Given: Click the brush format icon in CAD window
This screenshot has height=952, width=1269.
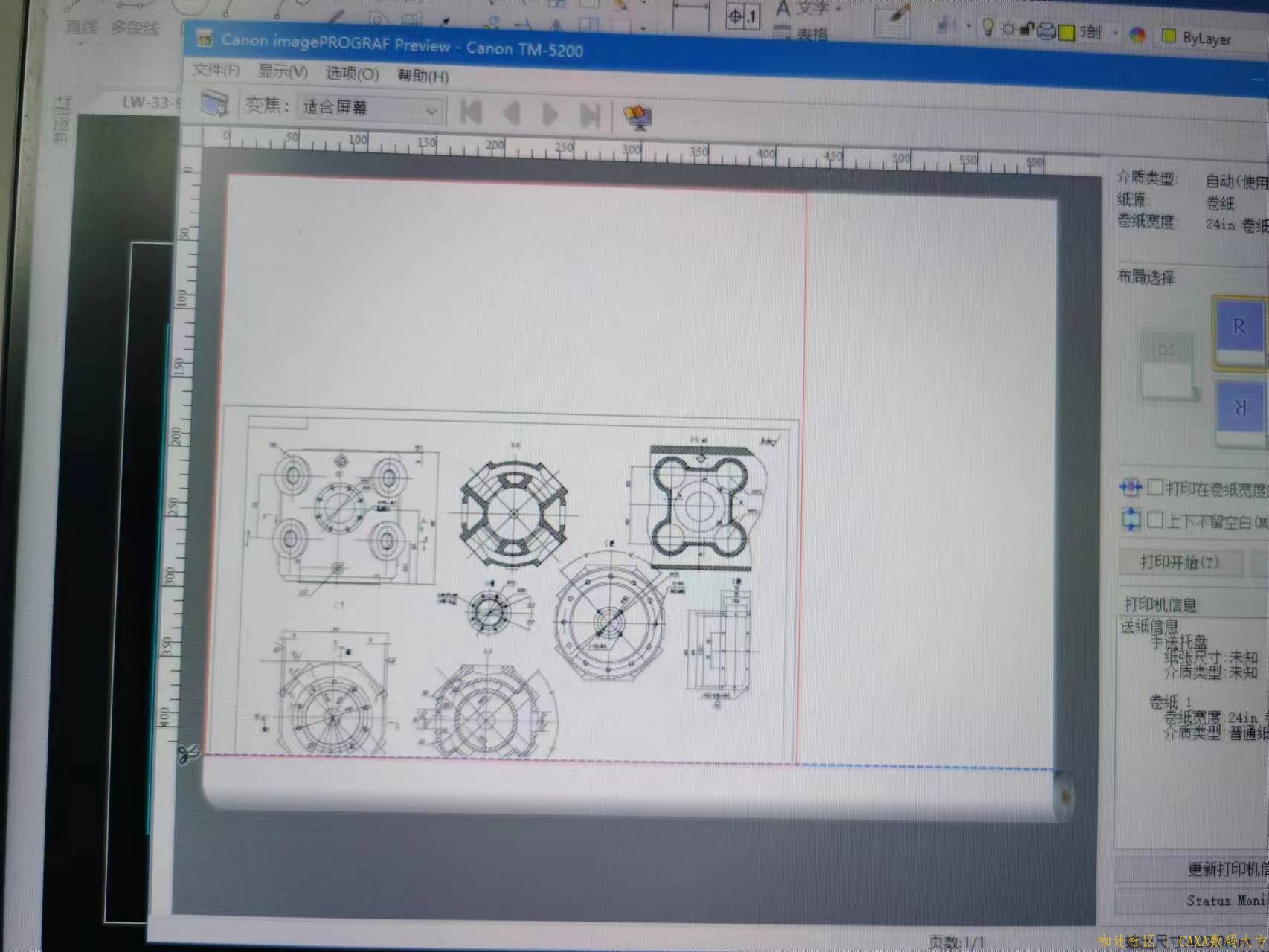Looking at the screenshot, I should [x=893, y=20].
